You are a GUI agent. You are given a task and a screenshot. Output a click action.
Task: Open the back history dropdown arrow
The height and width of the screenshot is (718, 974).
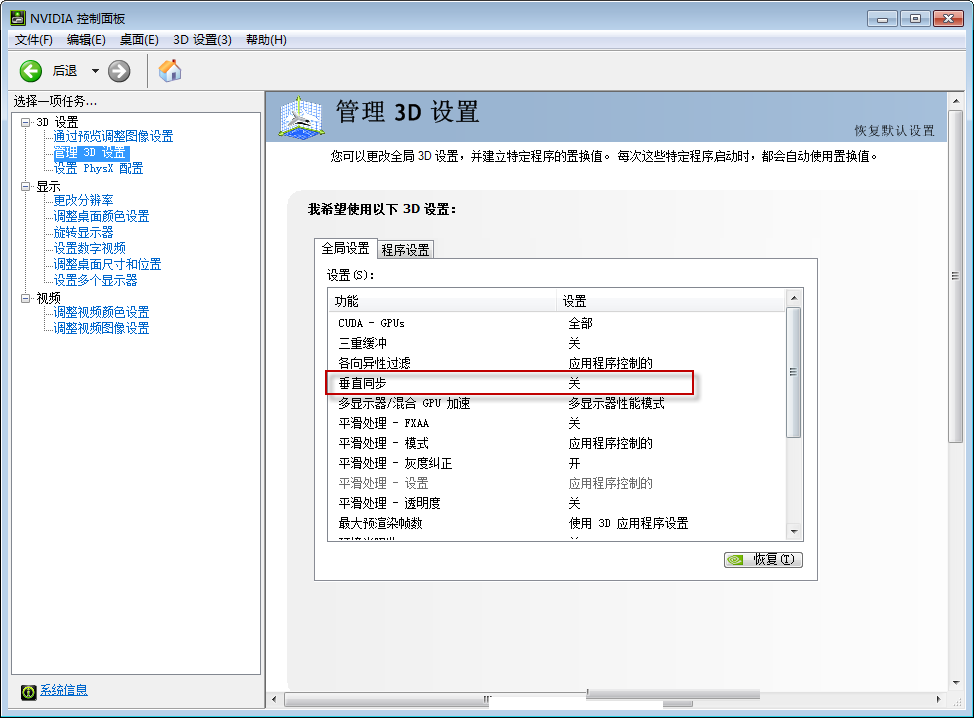coord(95,71)
